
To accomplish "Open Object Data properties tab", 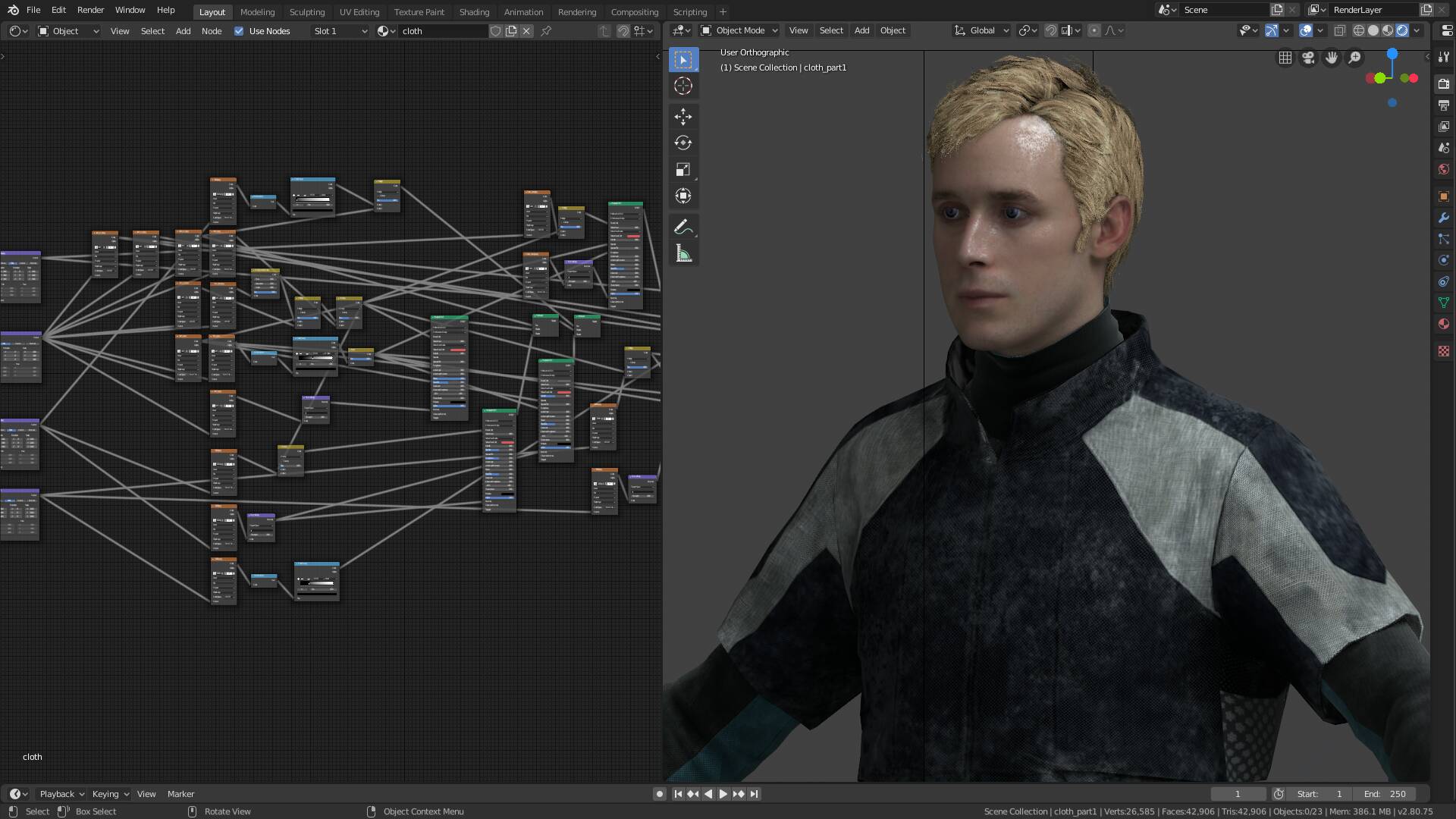I will point(1444,303).
